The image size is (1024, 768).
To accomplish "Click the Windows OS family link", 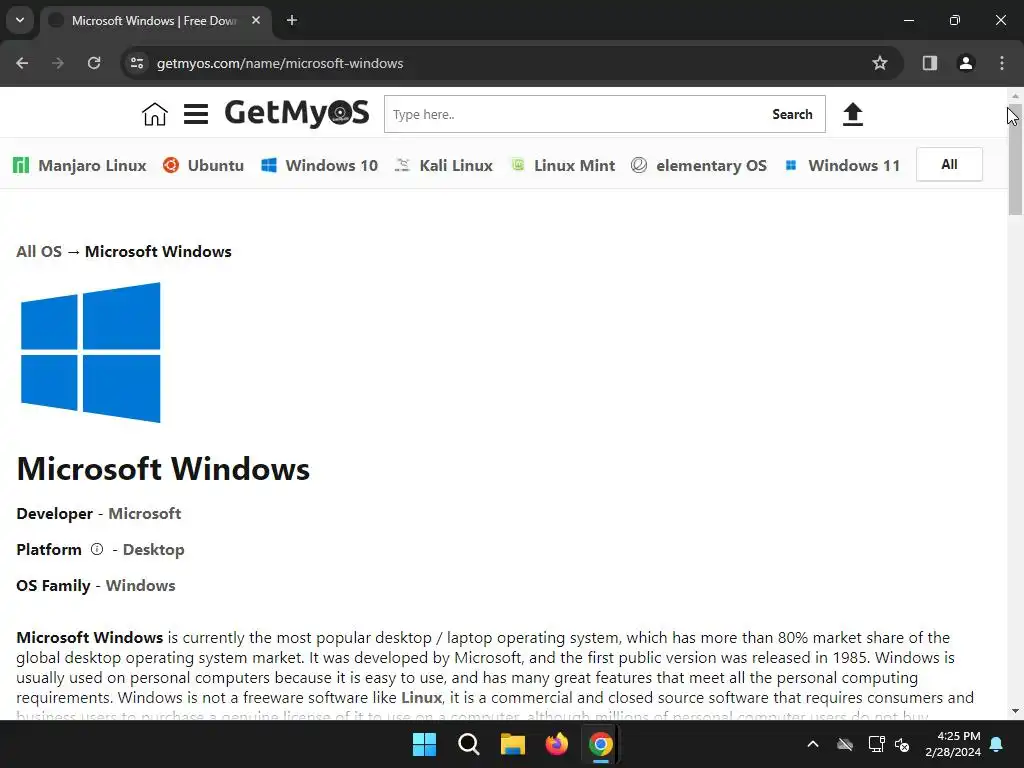I will pyautogui.click(x=140, y=585).
